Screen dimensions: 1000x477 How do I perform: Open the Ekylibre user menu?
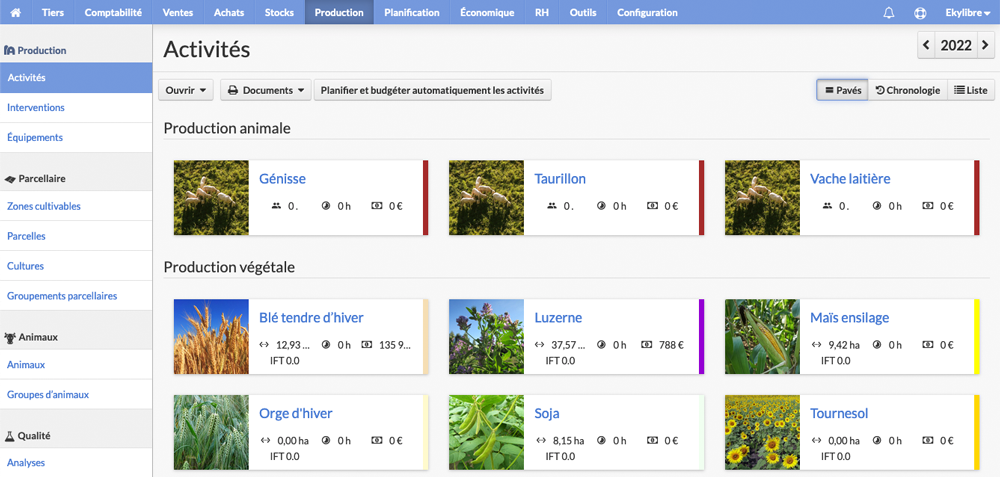967,12
